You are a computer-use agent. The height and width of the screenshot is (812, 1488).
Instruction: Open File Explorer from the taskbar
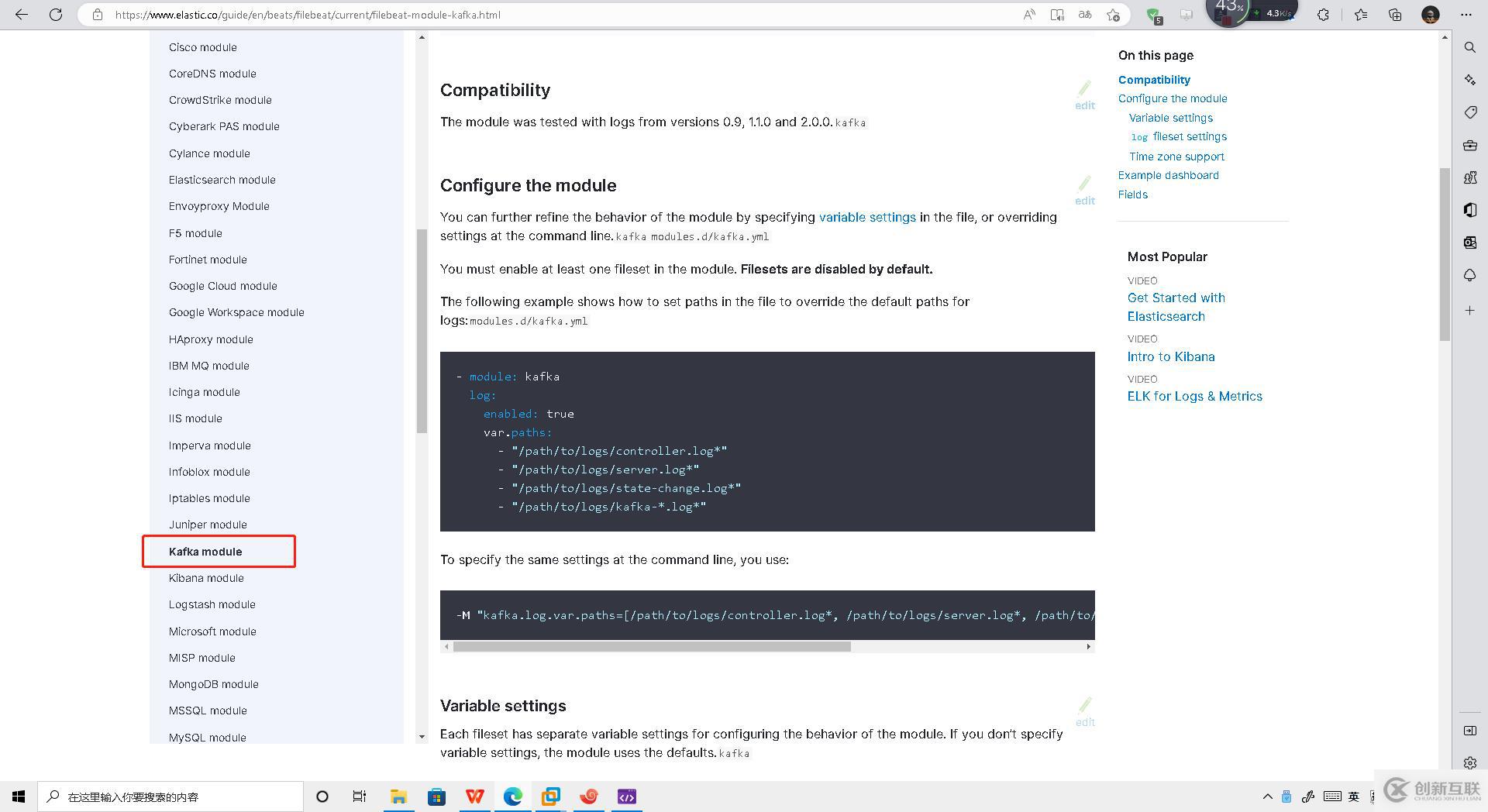(x=398, y=797)
